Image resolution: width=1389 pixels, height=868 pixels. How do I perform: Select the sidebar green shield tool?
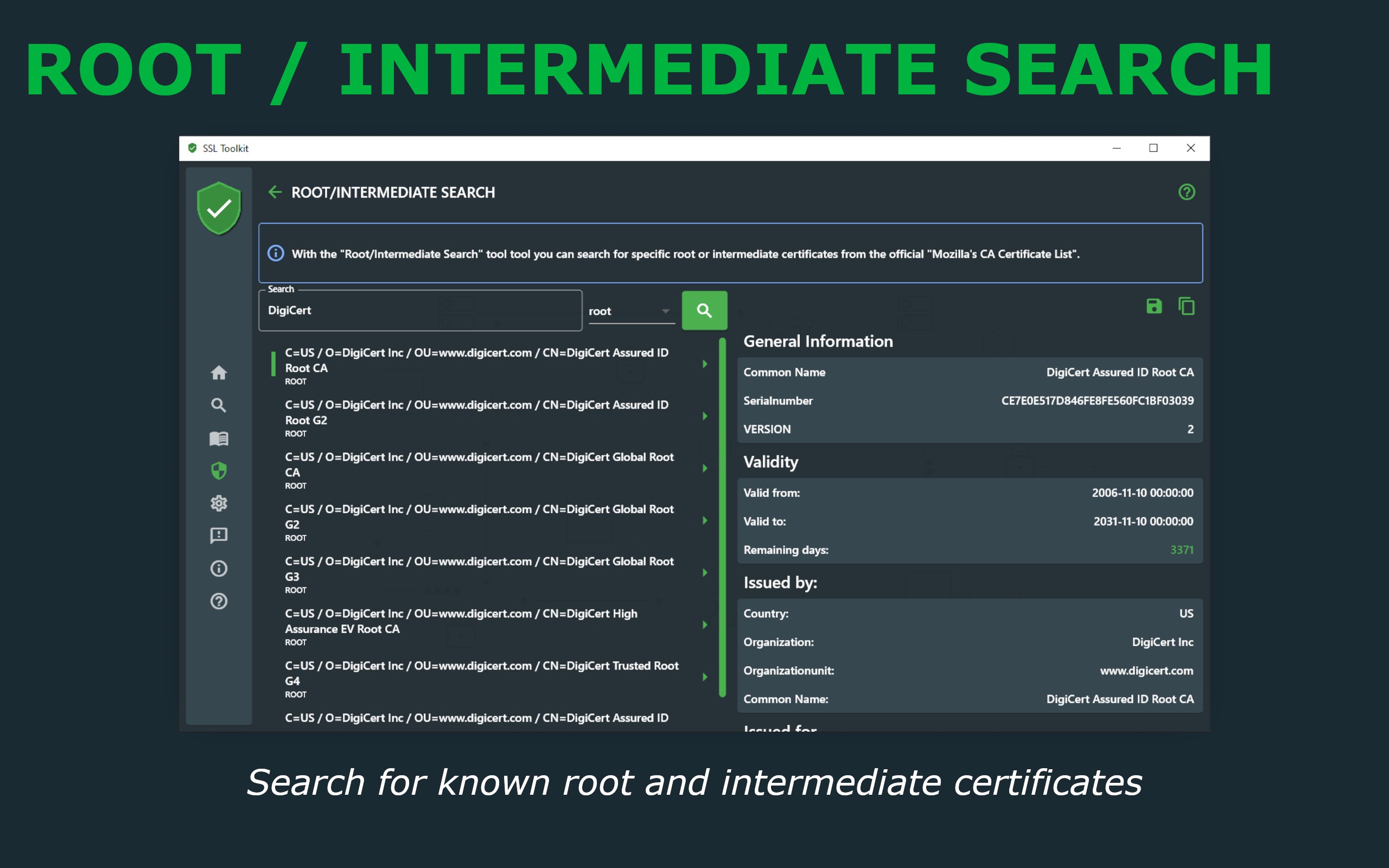(x=219, y=471)
